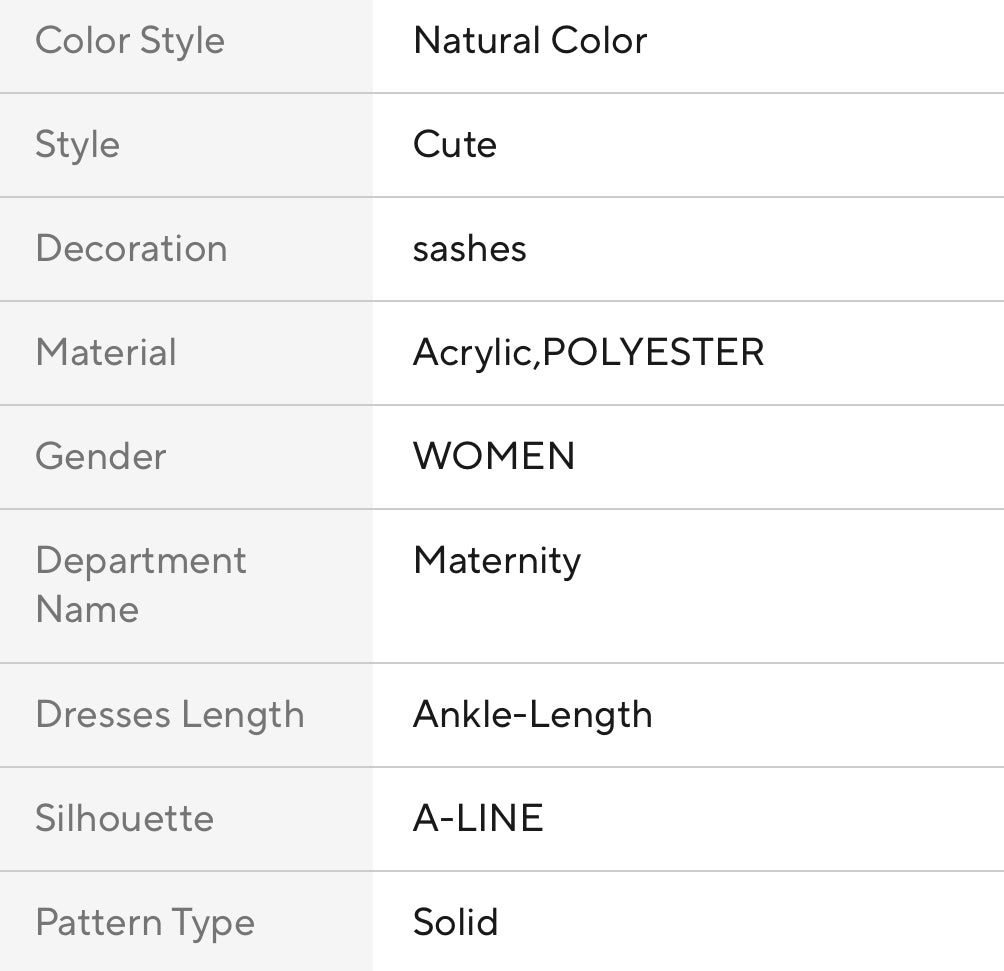This screenshot has width=1004, height=971.
Task: Click the Pattern Type label
Action: pyautogui.click(x=145, y=923)
